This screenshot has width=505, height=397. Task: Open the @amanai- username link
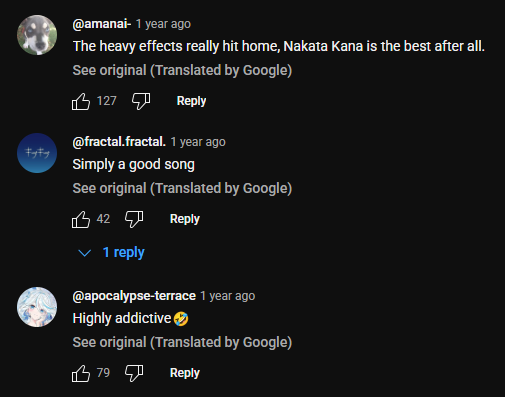coord(102,24)
